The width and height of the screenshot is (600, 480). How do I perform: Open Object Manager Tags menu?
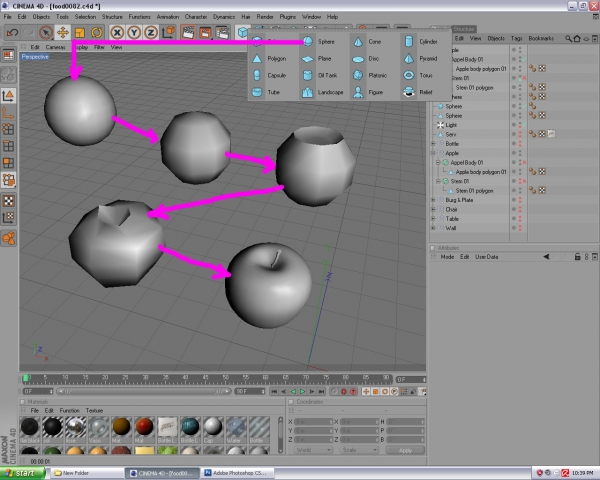pos(516,38)
